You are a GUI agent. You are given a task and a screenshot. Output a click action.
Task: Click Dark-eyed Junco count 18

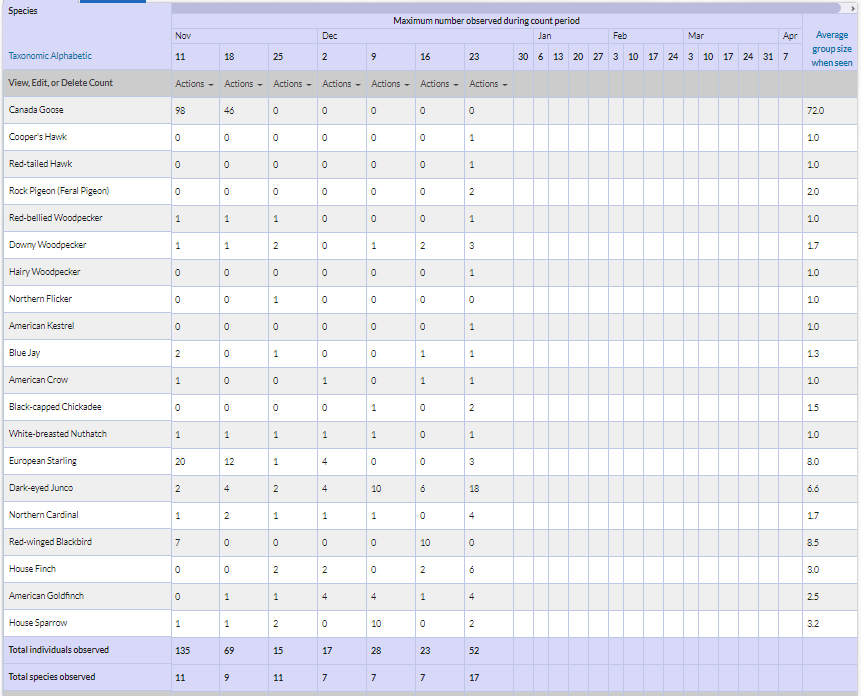click(x=474, y=489)
